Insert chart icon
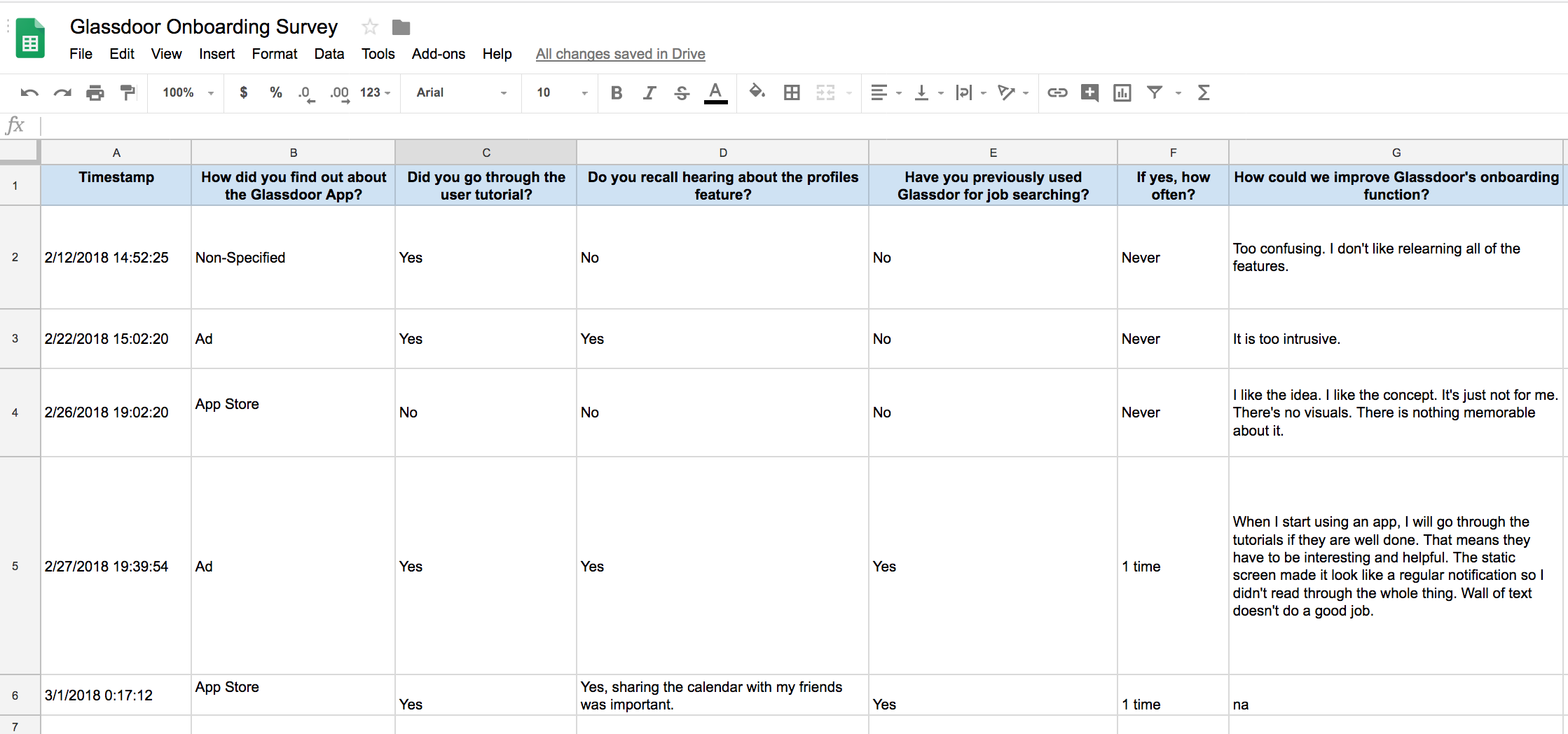Image resolution: width=1568 pixels, height=734 pixels. click(1122, 92)
